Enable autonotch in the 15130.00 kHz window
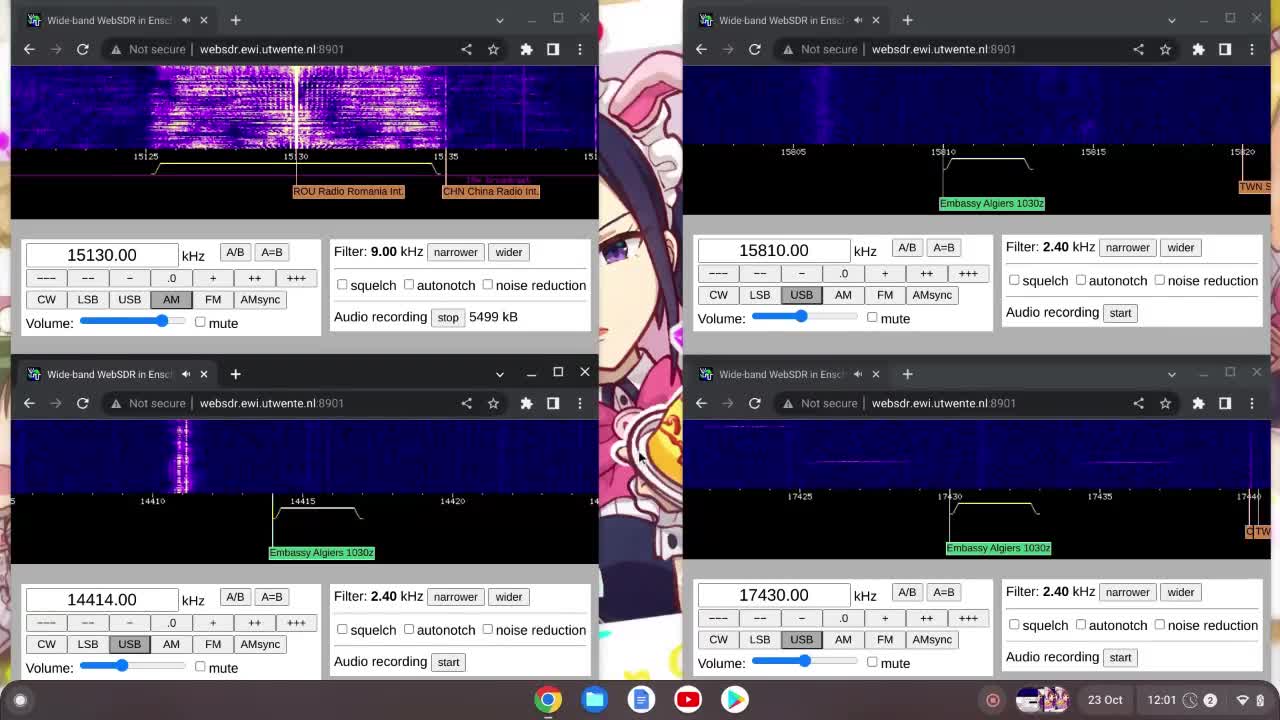The height and width of the screenshot is (720, 1280). [x=409, y=285]
